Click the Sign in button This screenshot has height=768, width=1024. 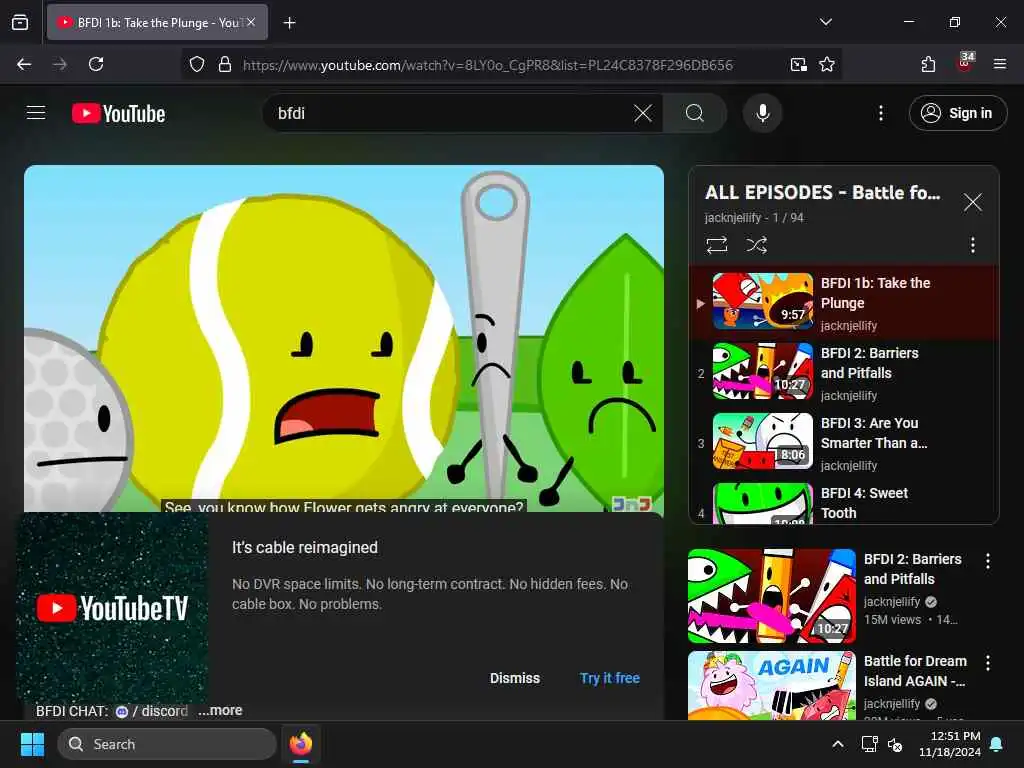(957, 113)
